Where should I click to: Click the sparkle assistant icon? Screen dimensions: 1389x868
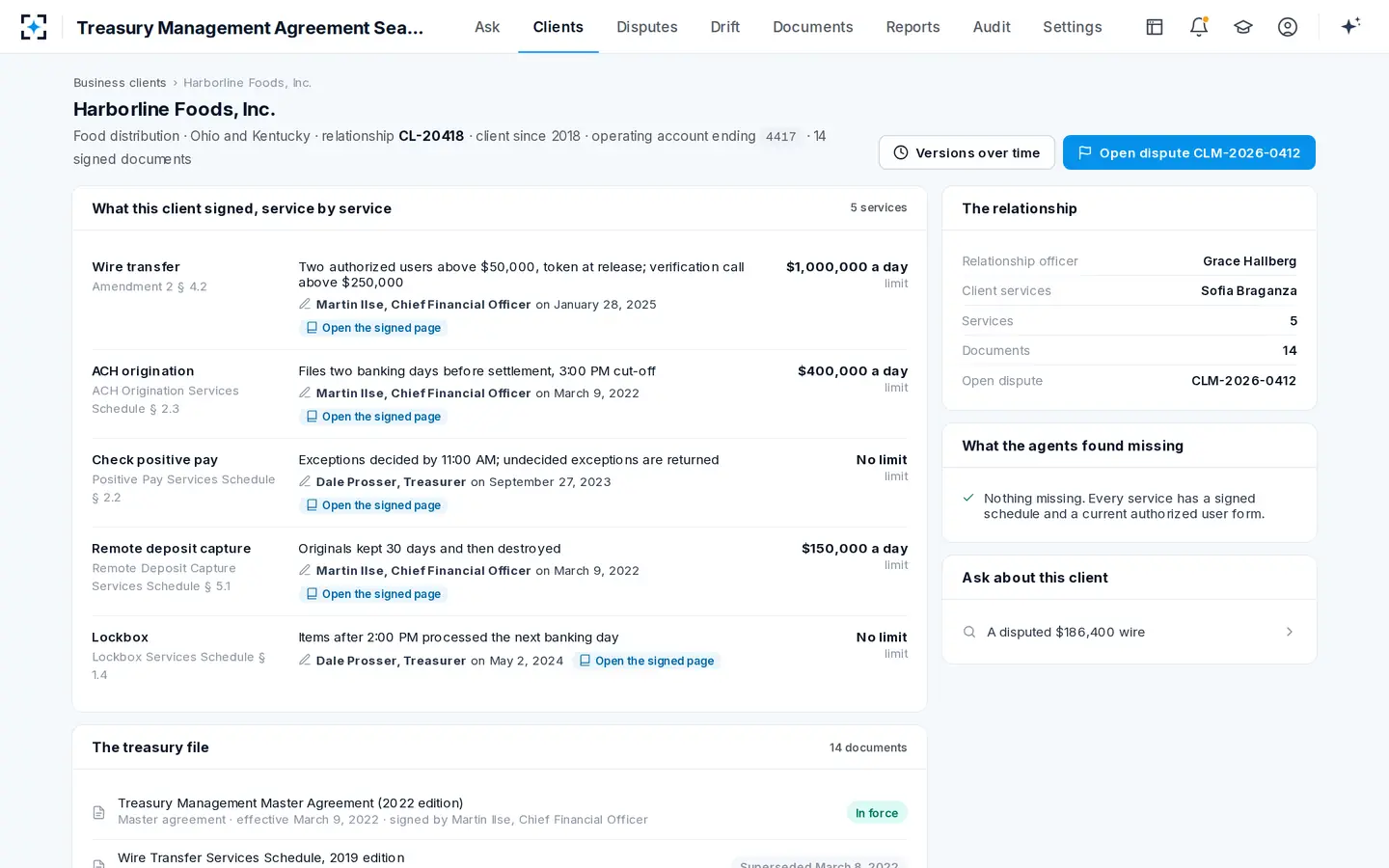coord(1350,26)
